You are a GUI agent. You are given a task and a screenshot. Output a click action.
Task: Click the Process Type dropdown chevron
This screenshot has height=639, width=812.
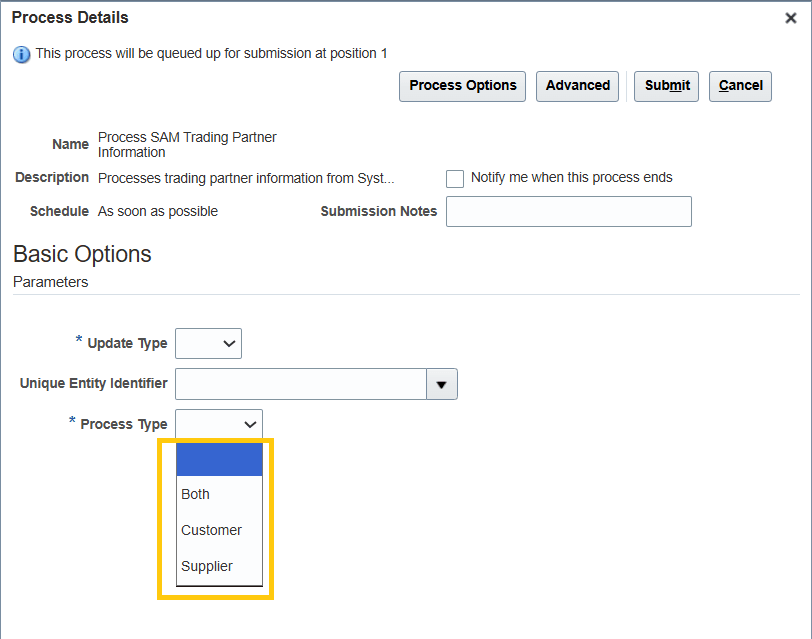pos(251,423)
